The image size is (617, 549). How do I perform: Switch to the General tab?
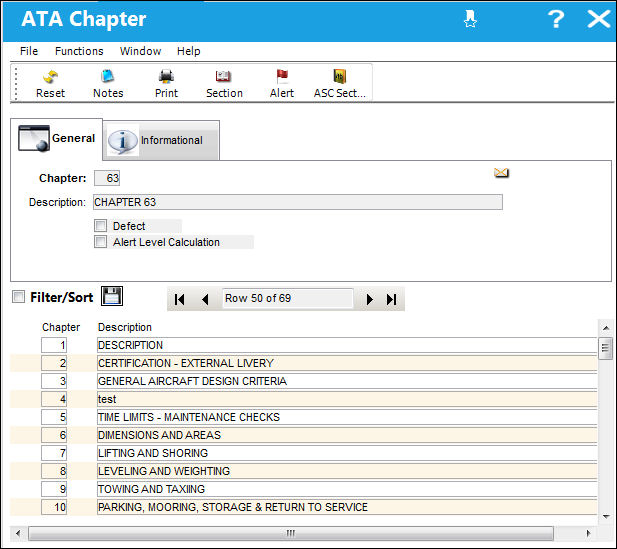click(x=57, y=139)
